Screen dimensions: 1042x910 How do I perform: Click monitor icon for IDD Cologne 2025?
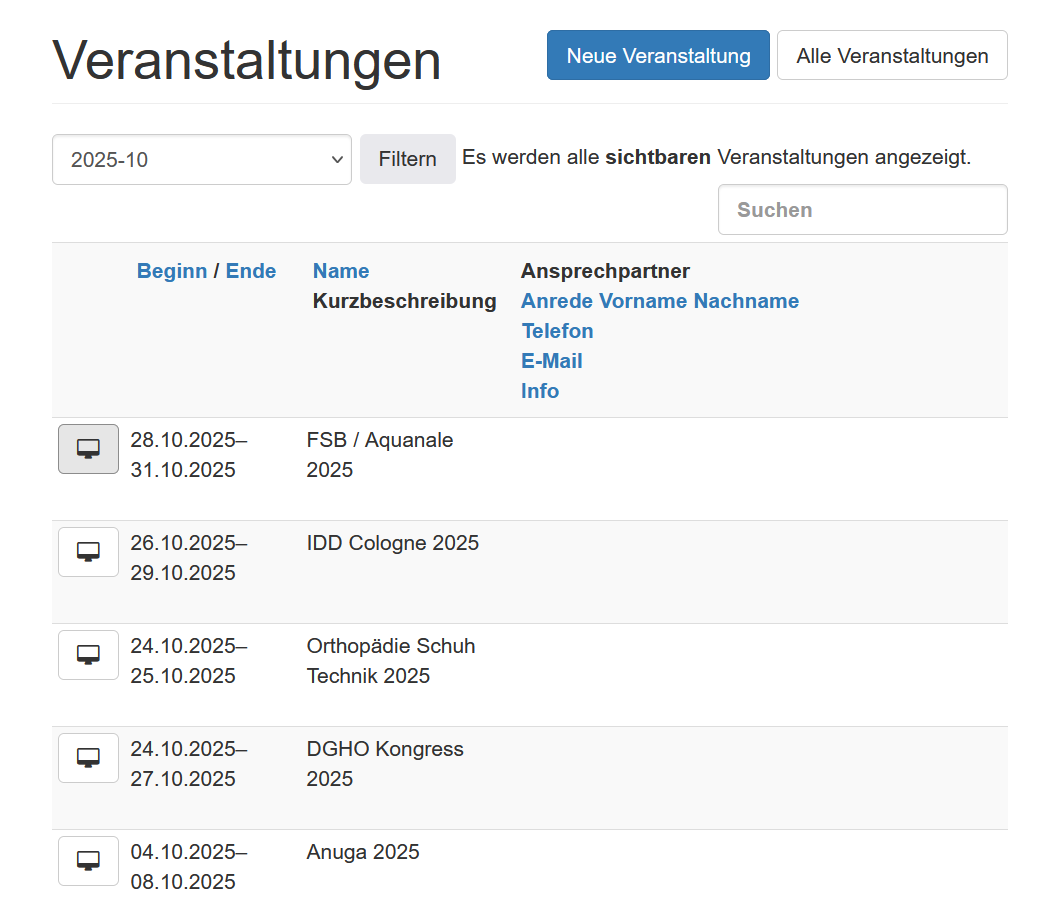point(88,552)
